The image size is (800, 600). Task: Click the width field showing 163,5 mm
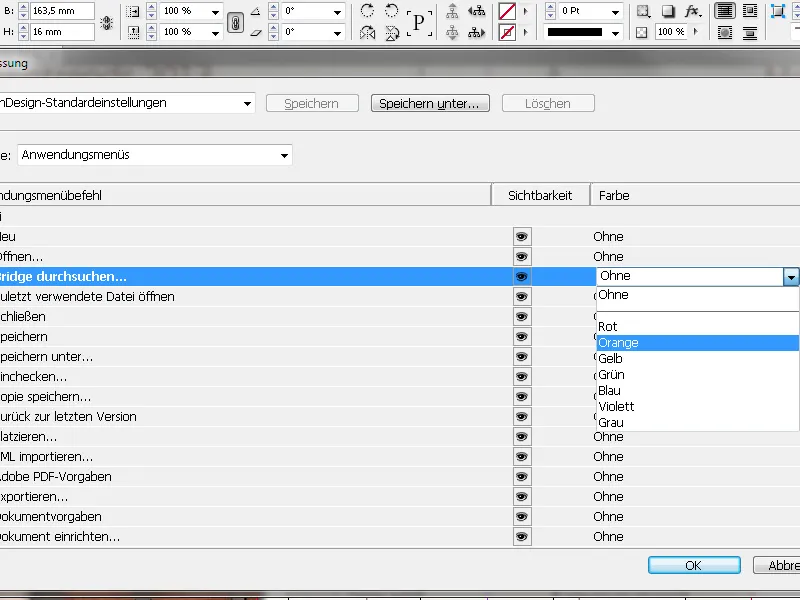pyautogui.click(x=62, y=11)
